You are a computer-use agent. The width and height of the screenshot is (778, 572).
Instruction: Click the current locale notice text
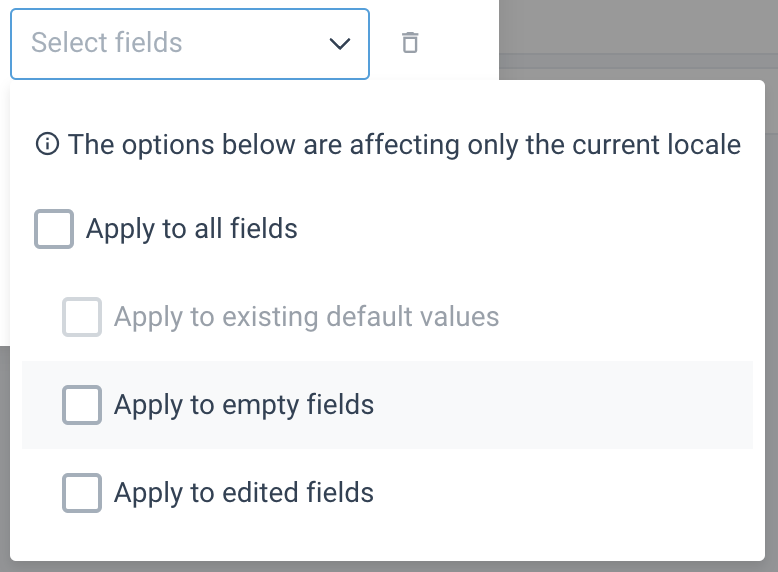(404, 145)
